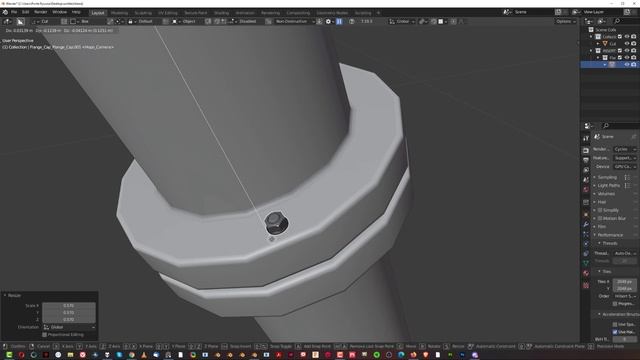
Task: Expand the Light Paths panel
Action: pos(608,186)
